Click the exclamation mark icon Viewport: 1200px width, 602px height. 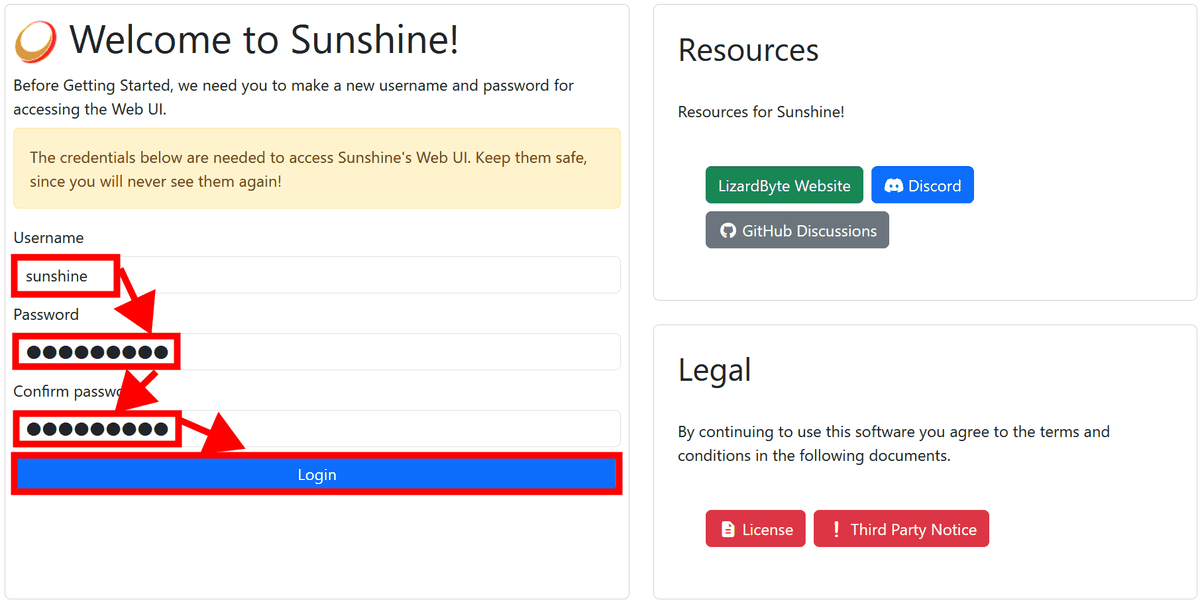click(836, 530)
